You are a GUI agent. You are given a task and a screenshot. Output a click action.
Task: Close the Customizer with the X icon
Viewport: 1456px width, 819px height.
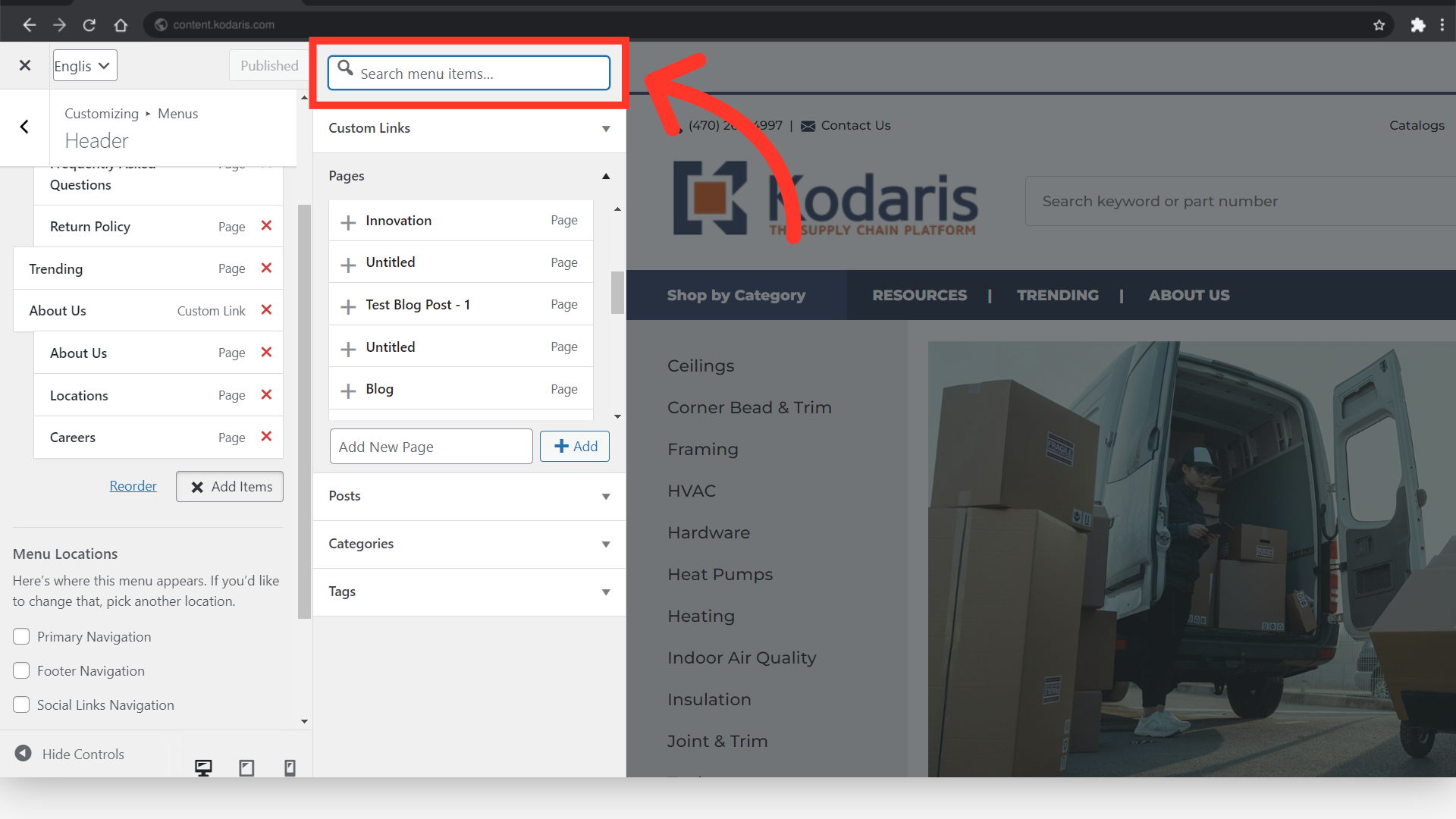click(25, 65)
